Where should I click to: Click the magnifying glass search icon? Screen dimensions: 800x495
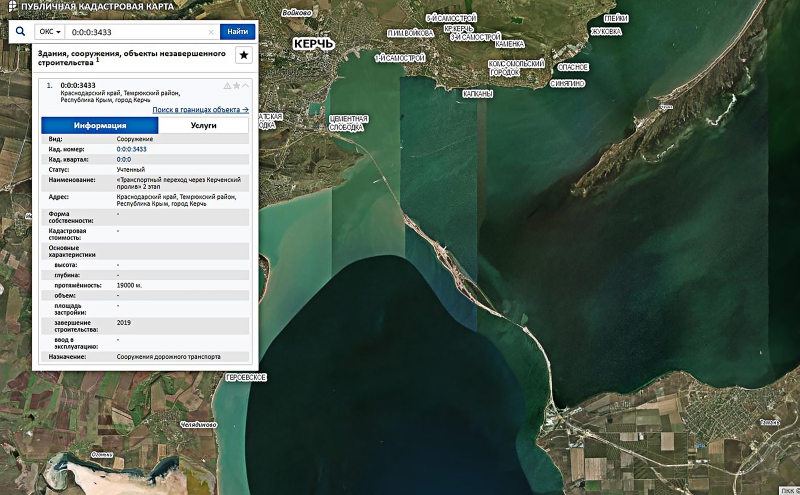pyautogui.click(x=19, y=32)
